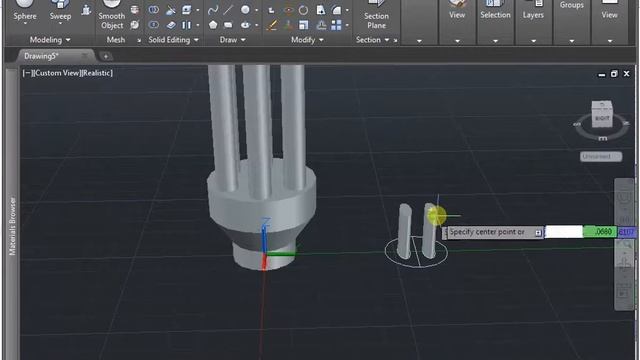640x360 pixels.
Task: Open the upper flyout arrow in the Solid Editing icon rows
Action: (x=198, y=10)
